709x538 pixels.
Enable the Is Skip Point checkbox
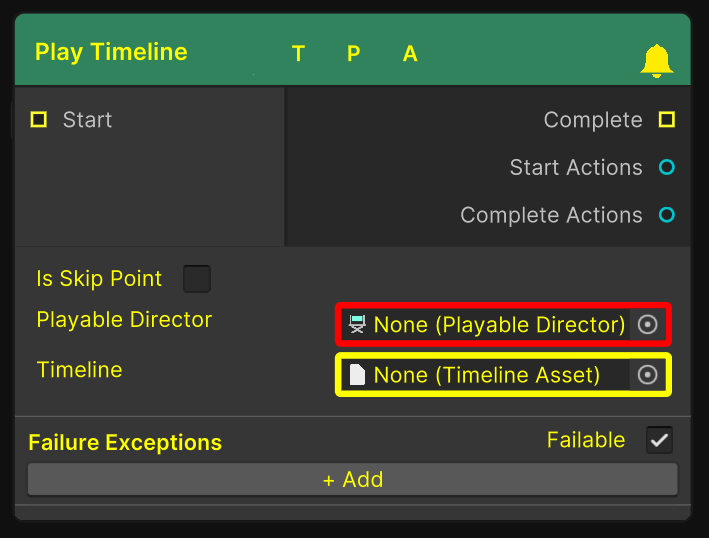(197, 279)
